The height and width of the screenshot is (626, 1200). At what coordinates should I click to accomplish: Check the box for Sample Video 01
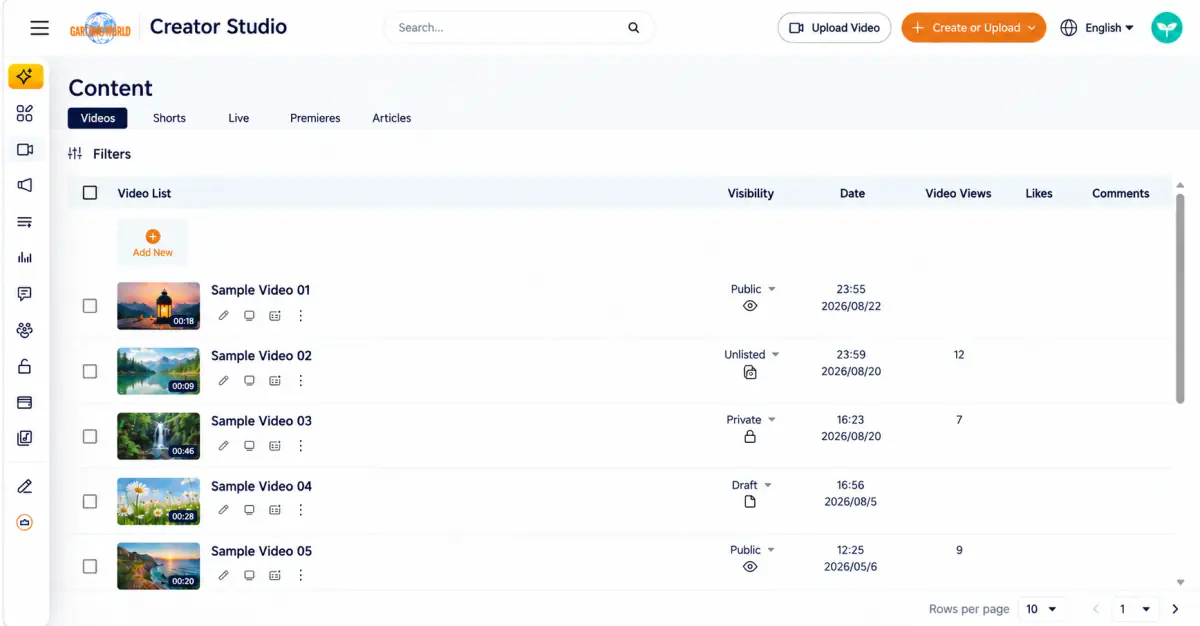coord(90,306)
